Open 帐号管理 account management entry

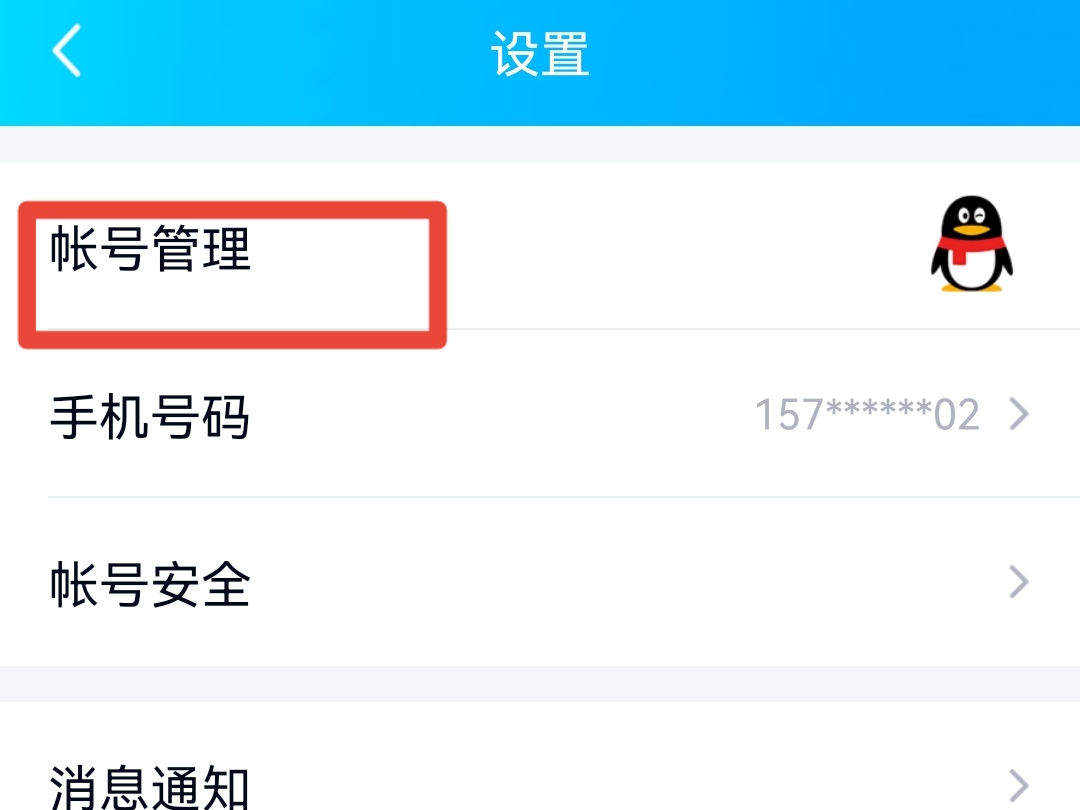150,248
